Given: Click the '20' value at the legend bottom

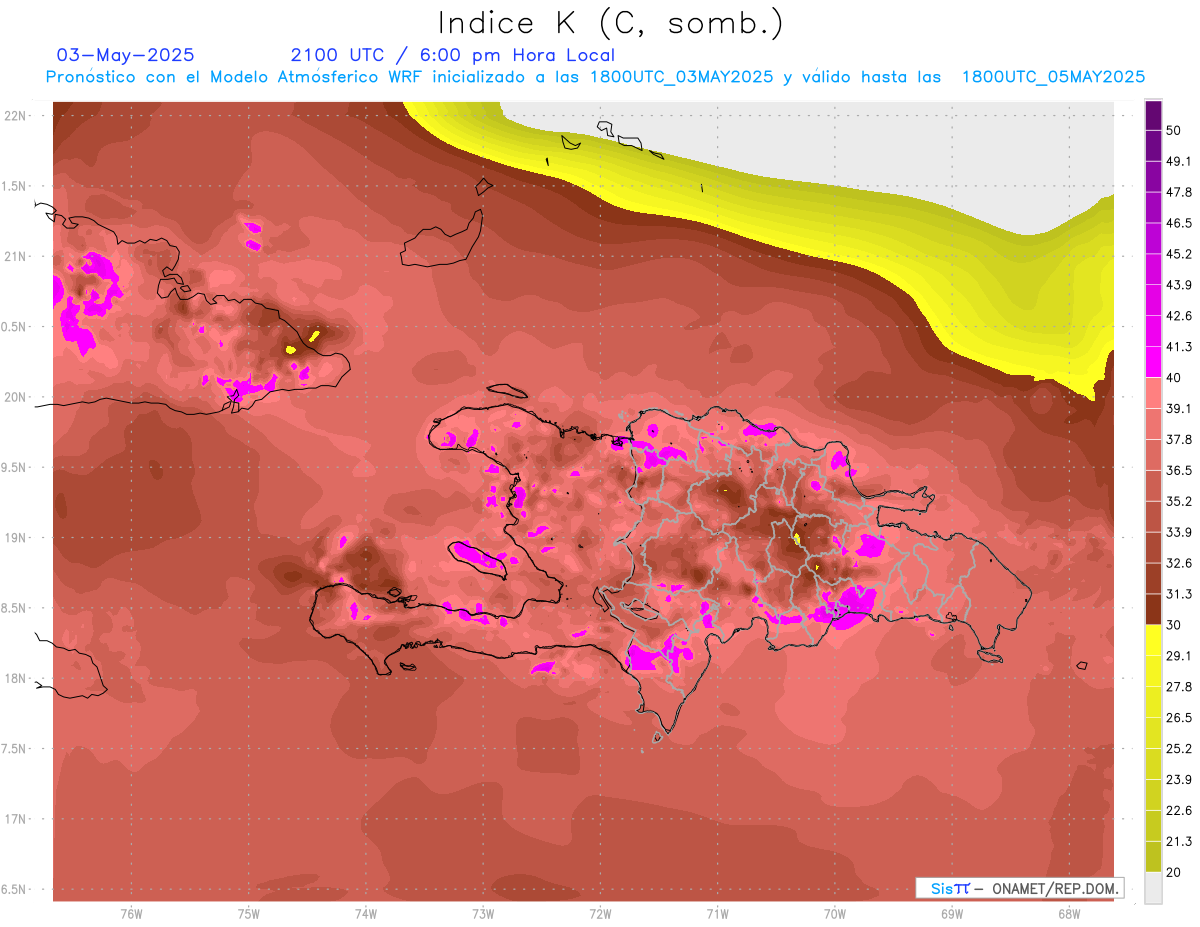Looking at the screenshot, I should (x=1174, y=873).
